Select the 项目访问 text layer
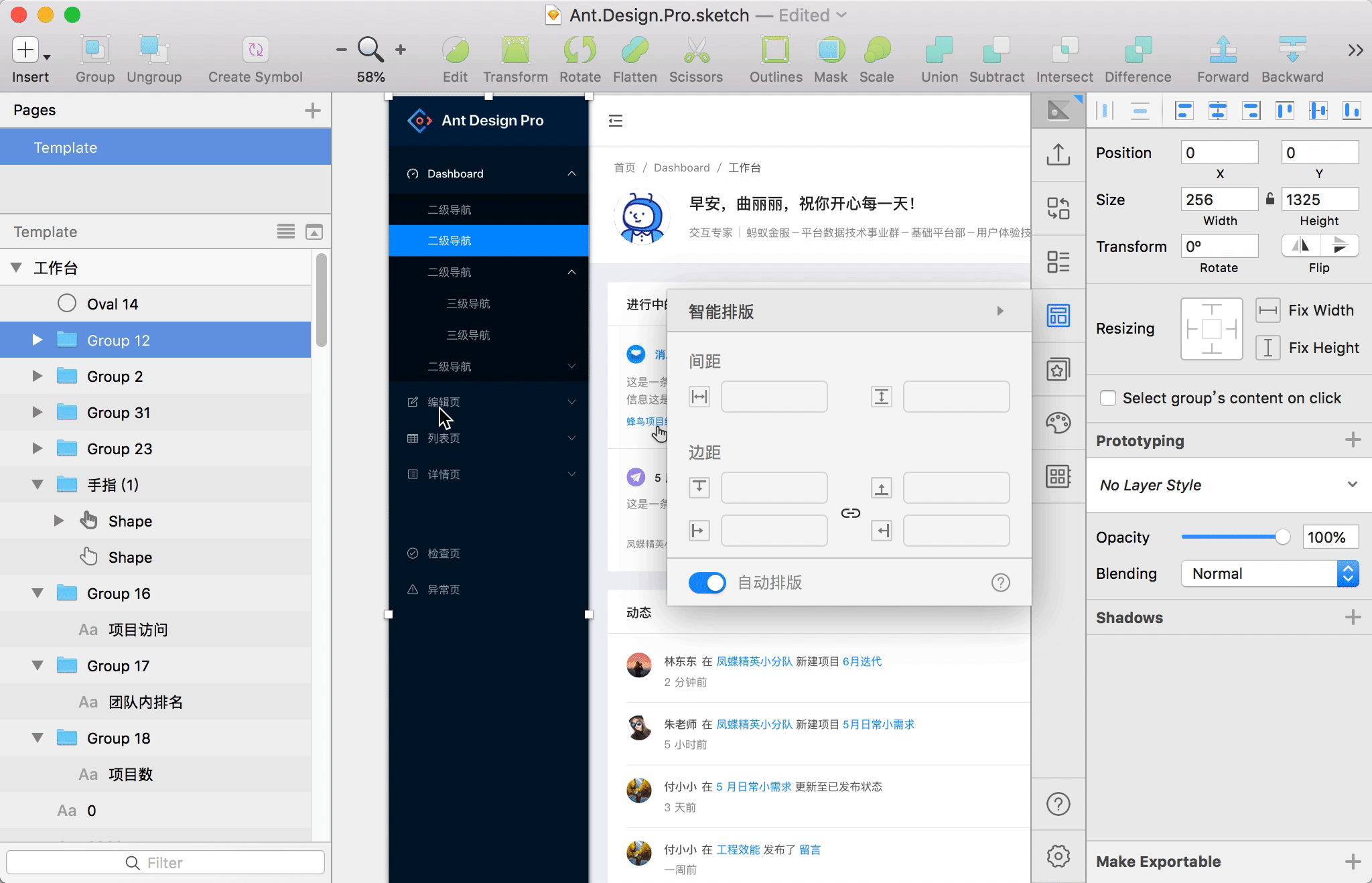1372x883 pixels. (x=155, y=630)
